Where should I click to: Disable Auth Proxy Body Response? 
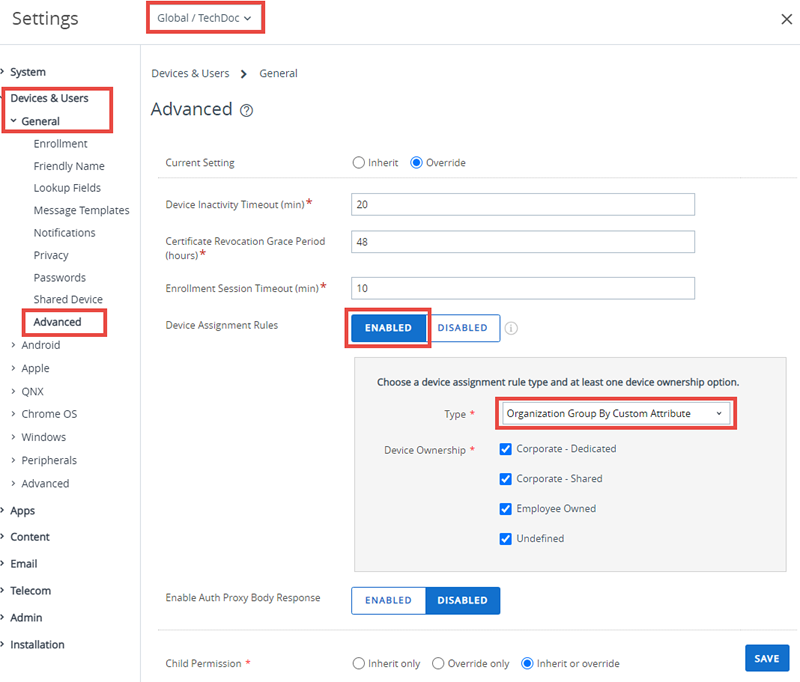463,600
